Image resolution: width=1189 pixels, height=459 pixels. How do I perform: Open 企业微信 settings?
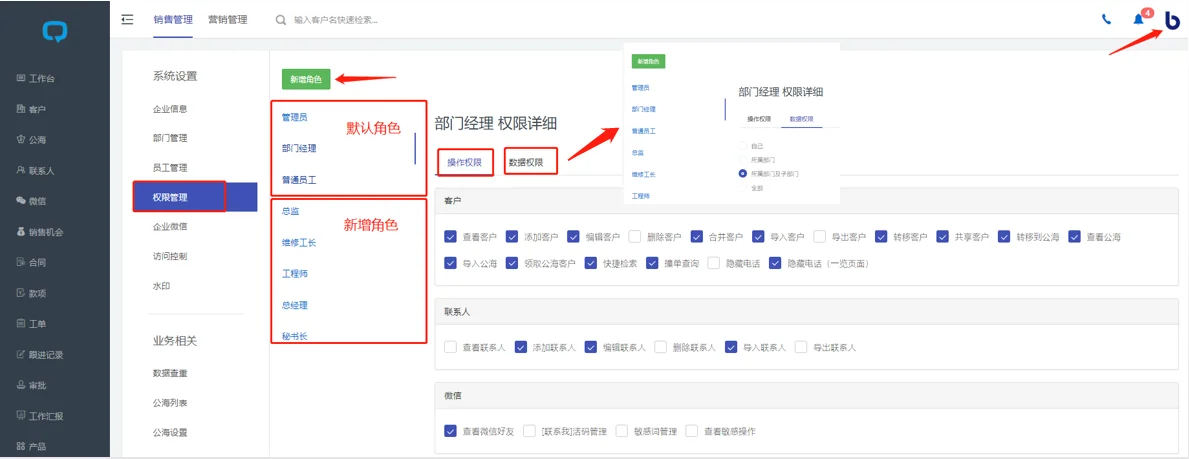[x=170, y=226]
